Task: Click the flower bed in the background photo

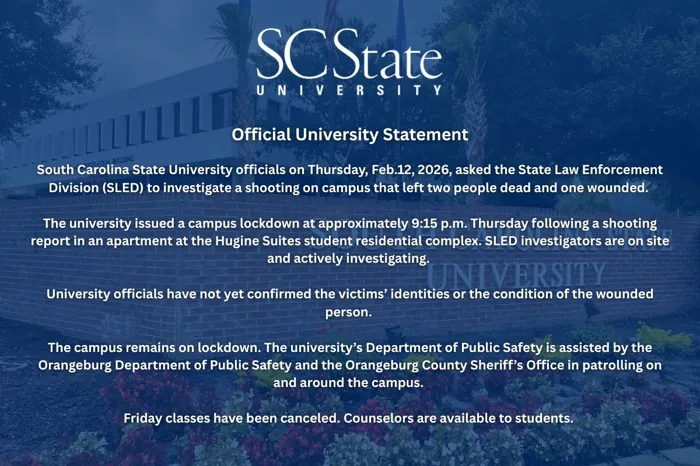Action: tap(620, 440)
